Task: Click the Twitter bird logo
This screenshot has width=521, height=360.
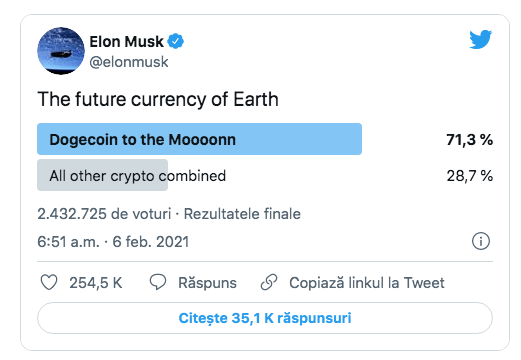Action: click(x=480, y=40)
